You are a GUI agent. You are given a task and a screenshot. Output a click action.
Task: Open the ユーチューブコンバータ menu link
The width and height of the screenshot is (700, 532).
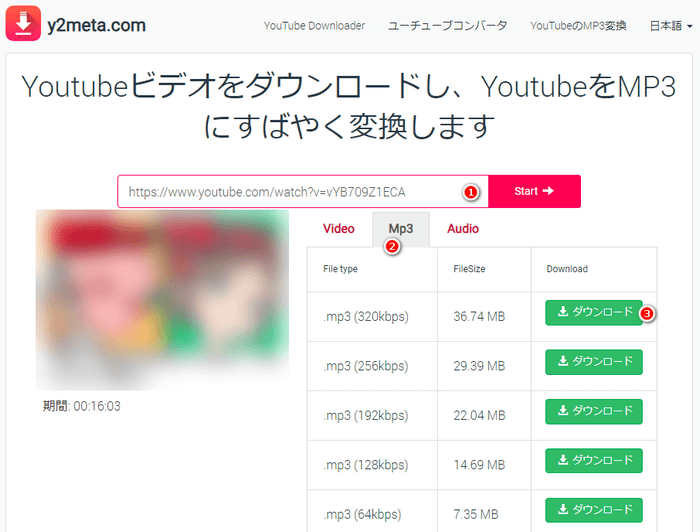tap(447, 26)
